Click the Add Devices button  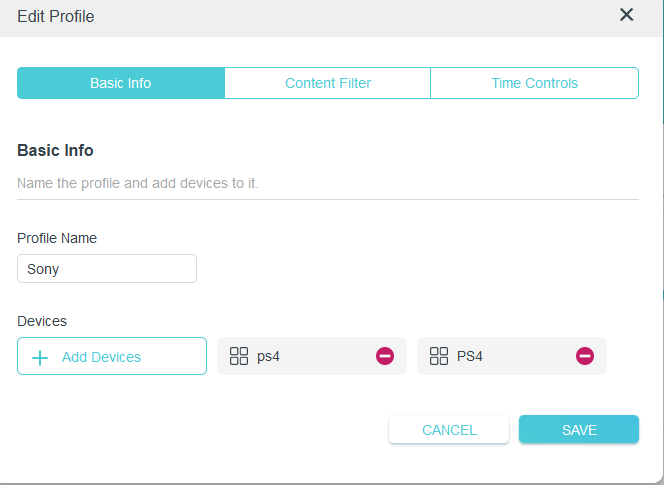[112, 356]
